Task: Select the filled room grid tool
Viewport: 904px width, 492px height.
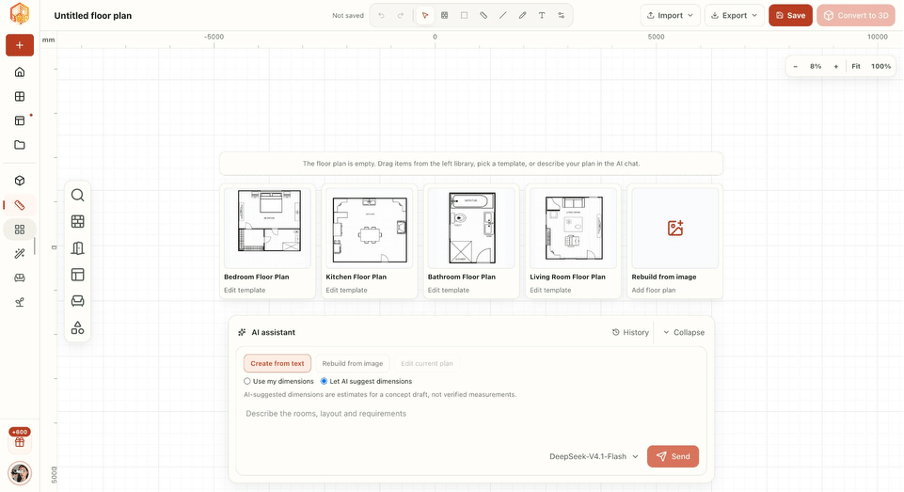Action: (445, 16)
